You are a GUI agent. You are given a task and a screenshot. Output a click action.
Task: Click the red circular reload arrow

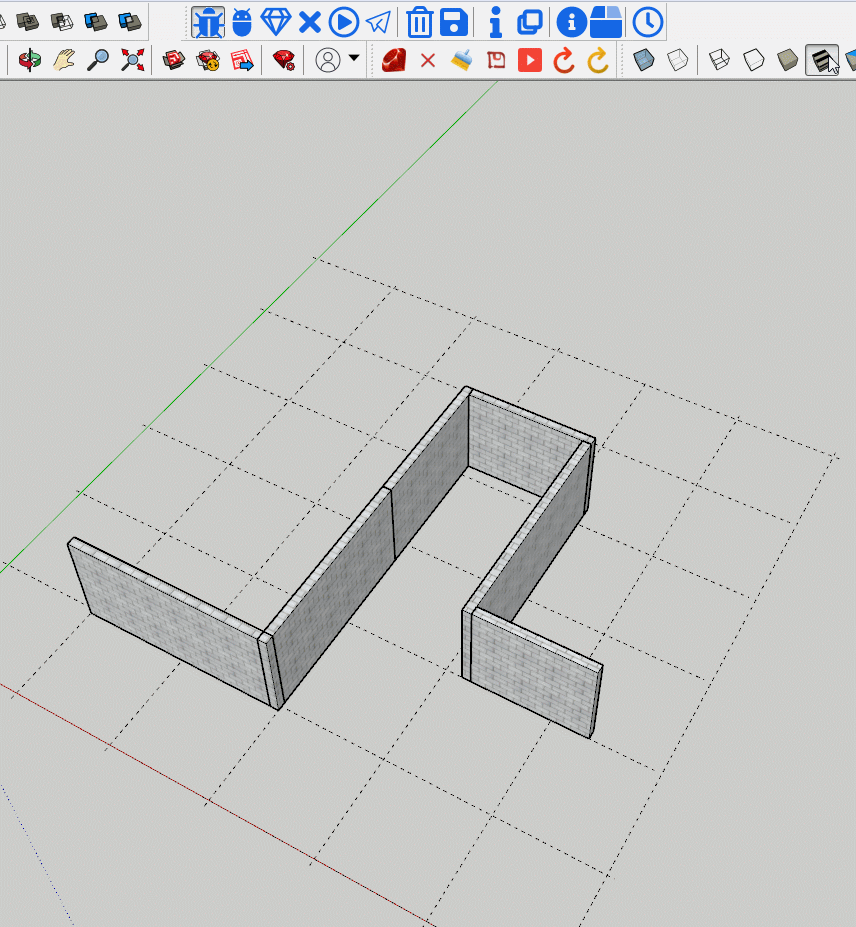[564, 60]
